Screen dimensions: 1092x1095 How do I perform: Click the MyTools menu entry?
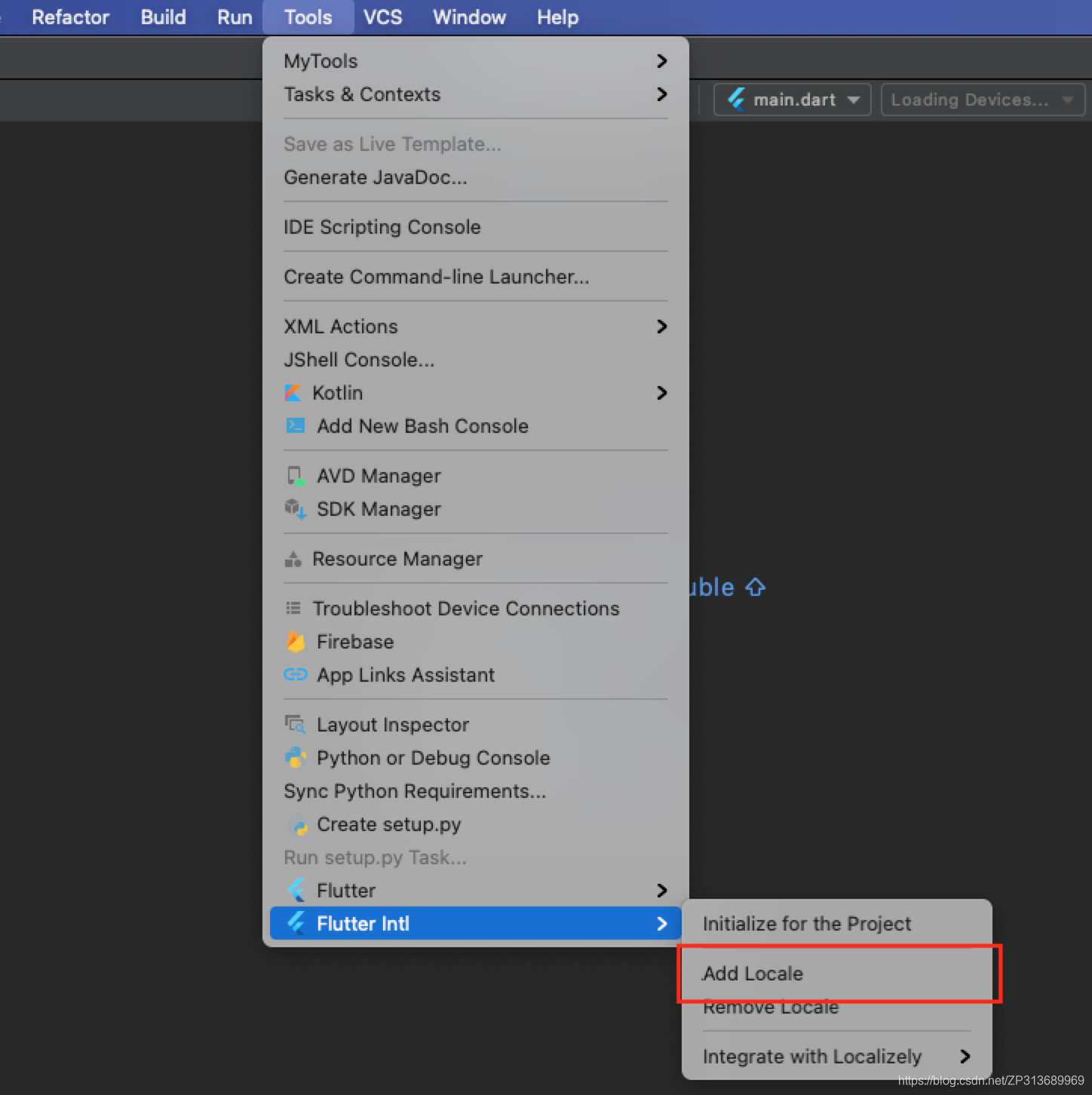point(476,61)
